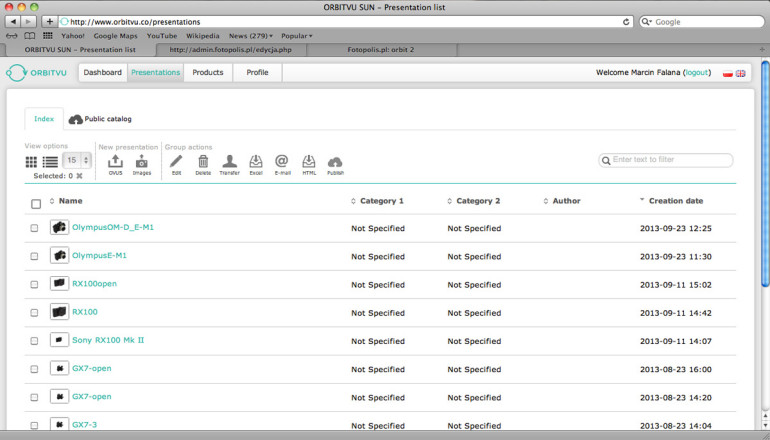The height and width of the screenshot is (440, 770).
Task: Switch to the Public catalog tab
Action: (x=100, y=119)
